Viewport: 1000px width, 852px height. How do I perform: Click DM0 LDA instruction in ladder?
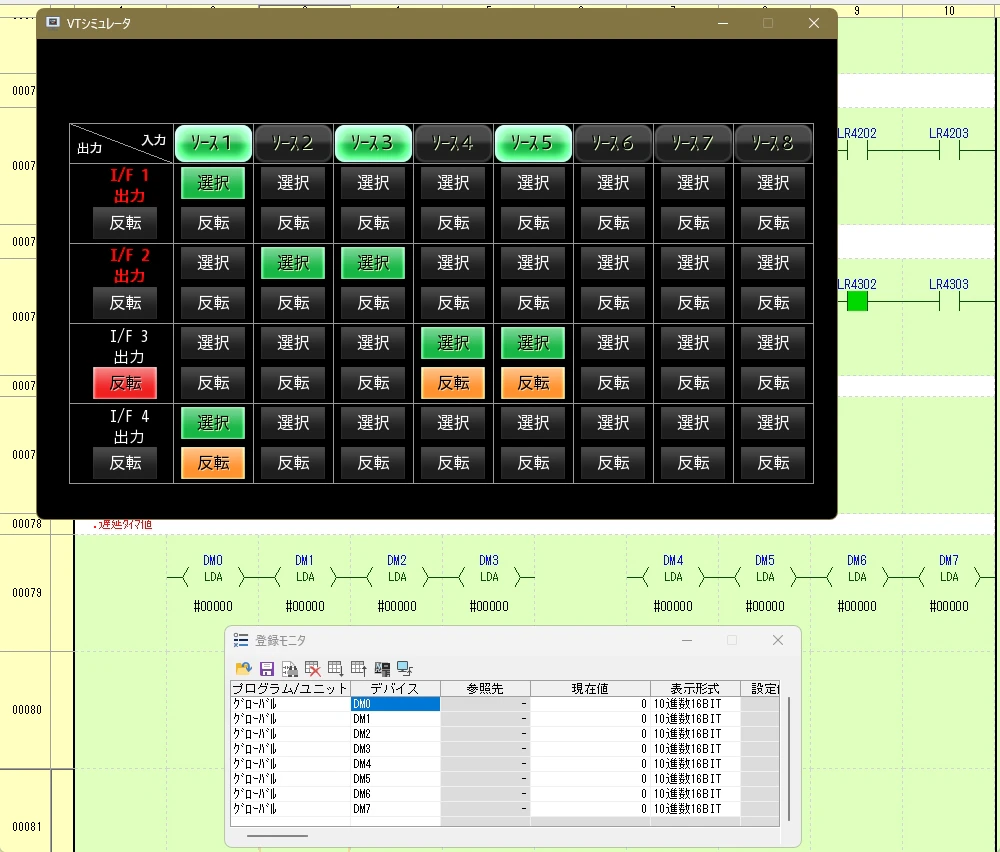click(213, 577)
